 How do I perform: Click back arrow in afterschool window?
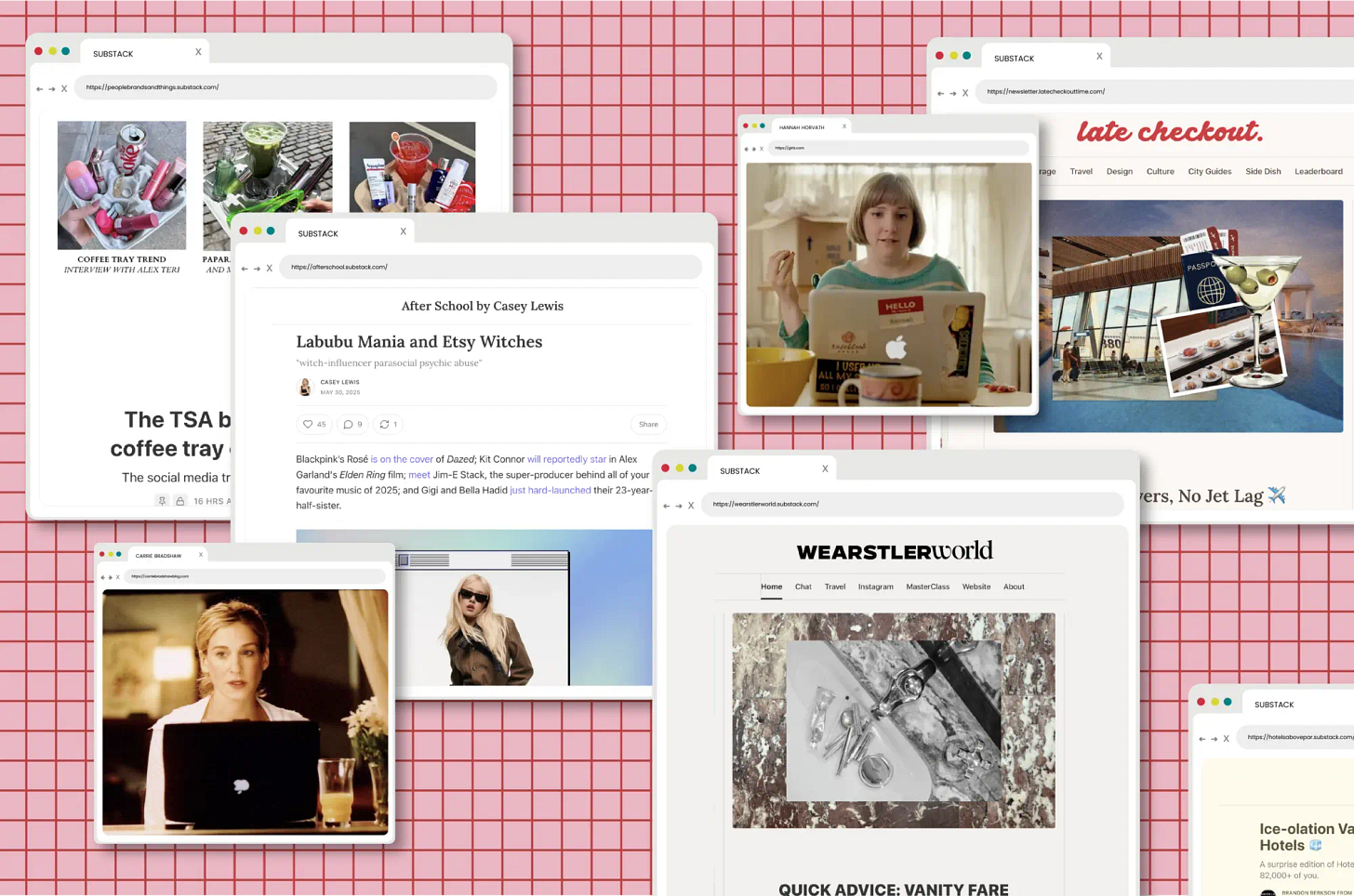pos(245,269)
